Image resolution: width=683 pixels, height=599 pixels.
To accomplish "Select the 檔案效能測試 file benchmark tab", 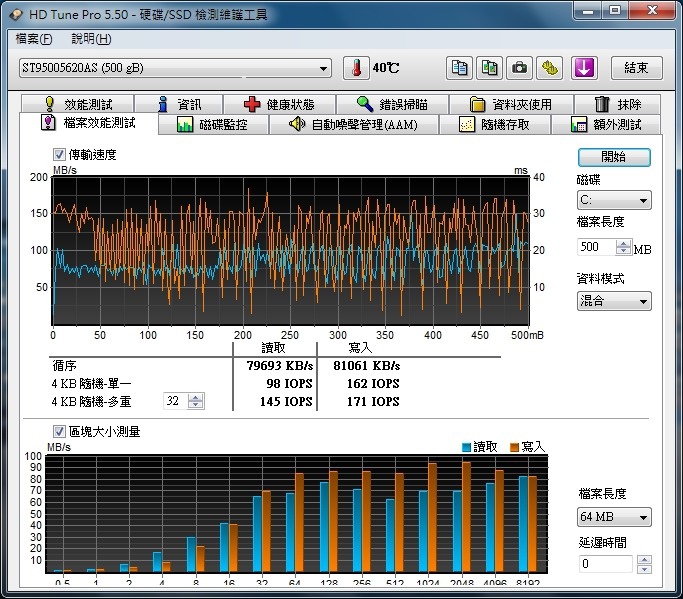I will pos(88,123).
